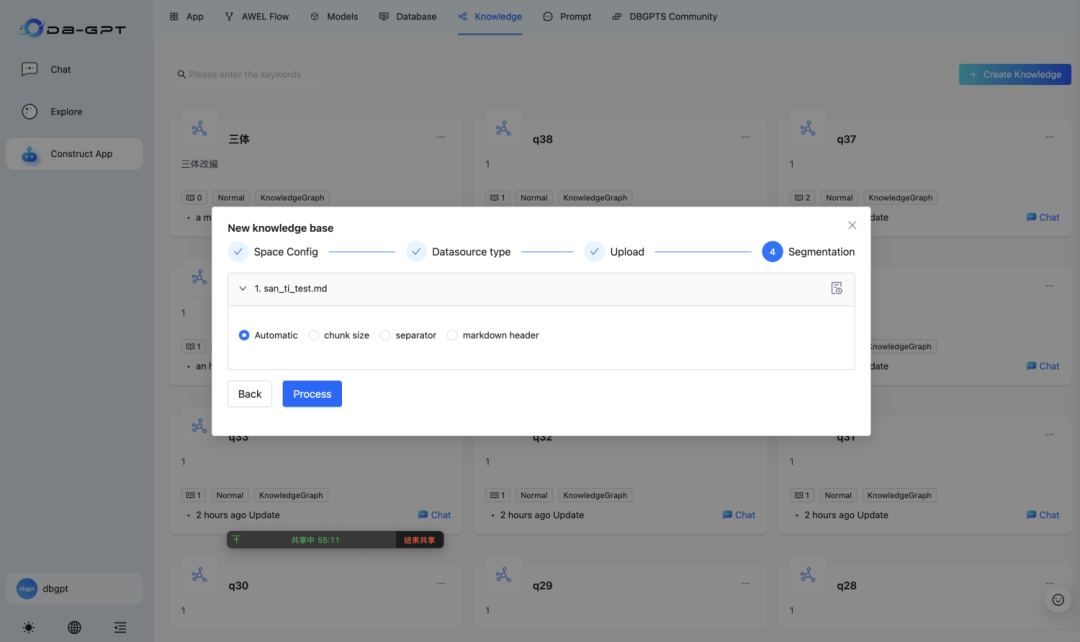
Task: Collapse the san_ti_test.md file panel
Action: click(x=242, y=289)
